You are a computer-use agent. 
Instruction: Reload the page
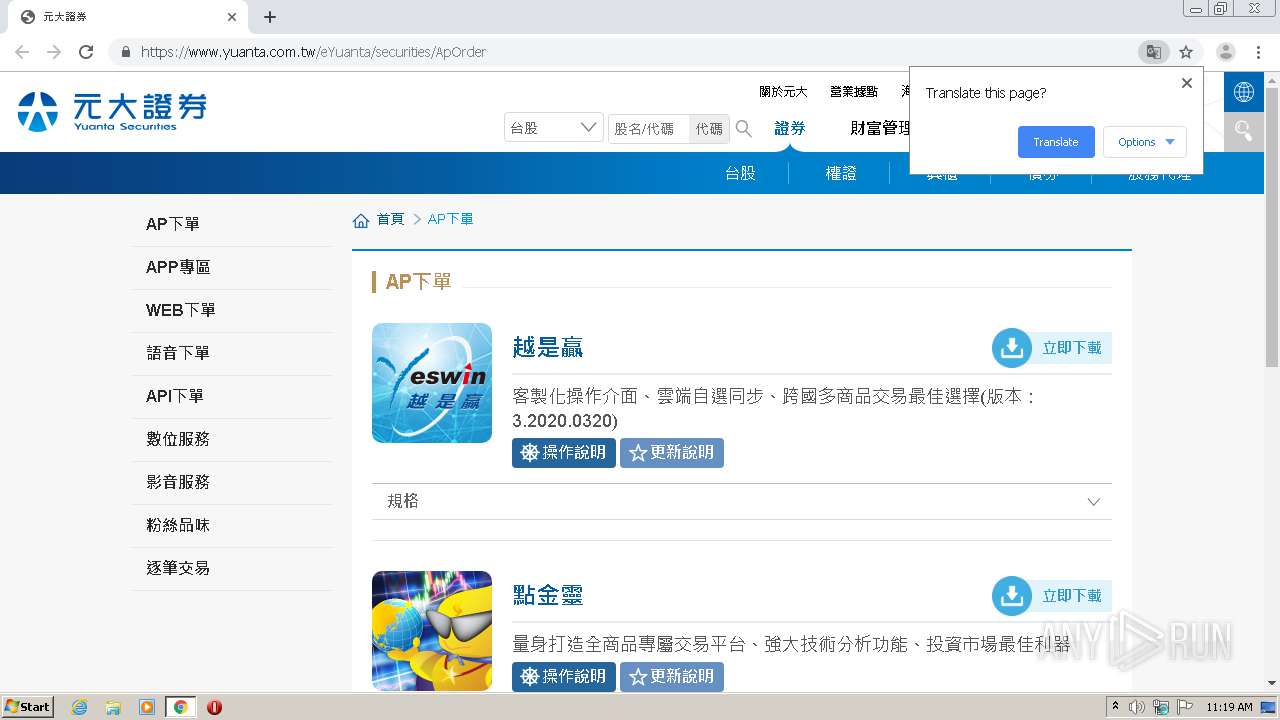tap(86, 52)
